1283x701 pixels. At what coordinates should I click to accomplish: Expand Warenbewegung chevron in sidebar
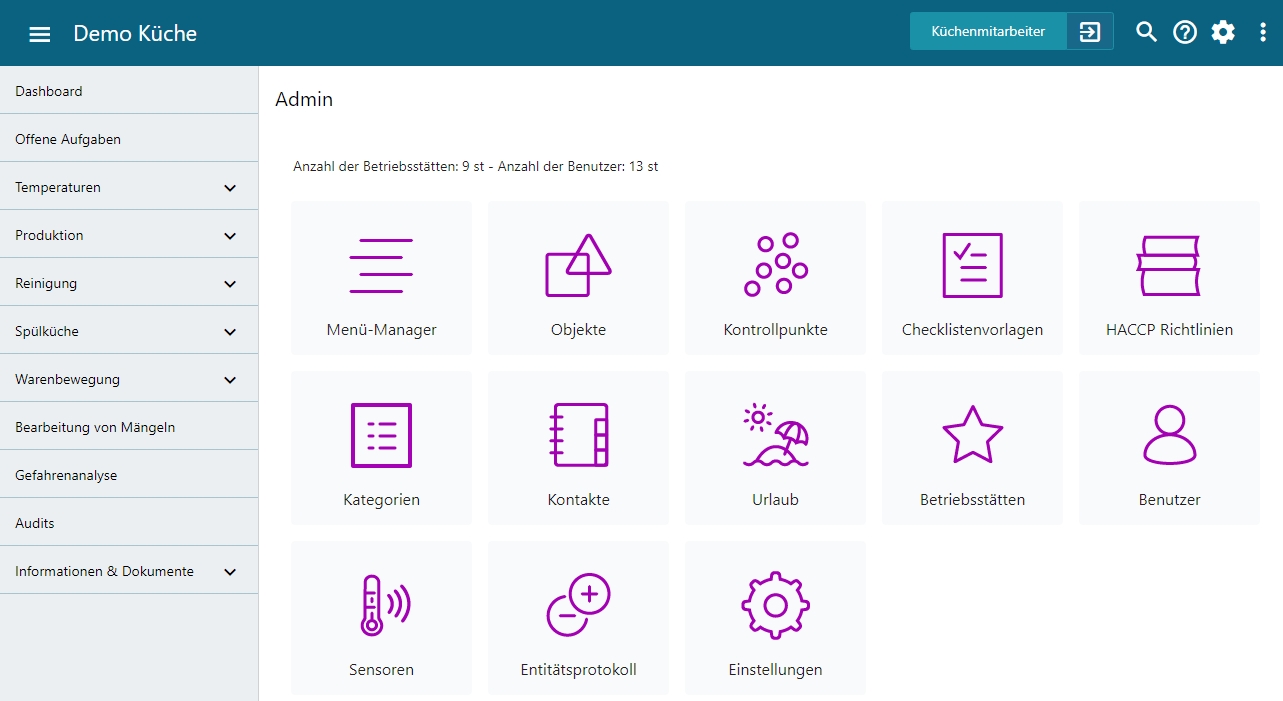[230, 380]
